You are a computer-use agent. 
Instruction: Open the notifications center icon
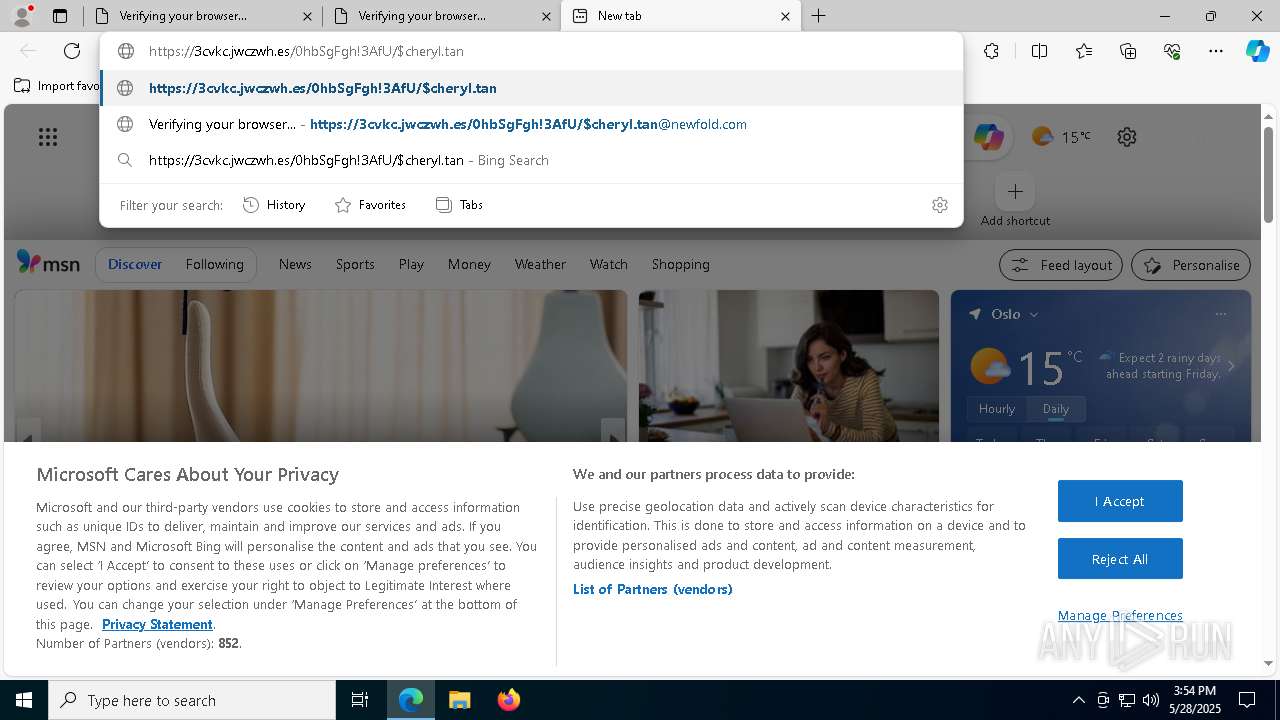(1247, 700)
